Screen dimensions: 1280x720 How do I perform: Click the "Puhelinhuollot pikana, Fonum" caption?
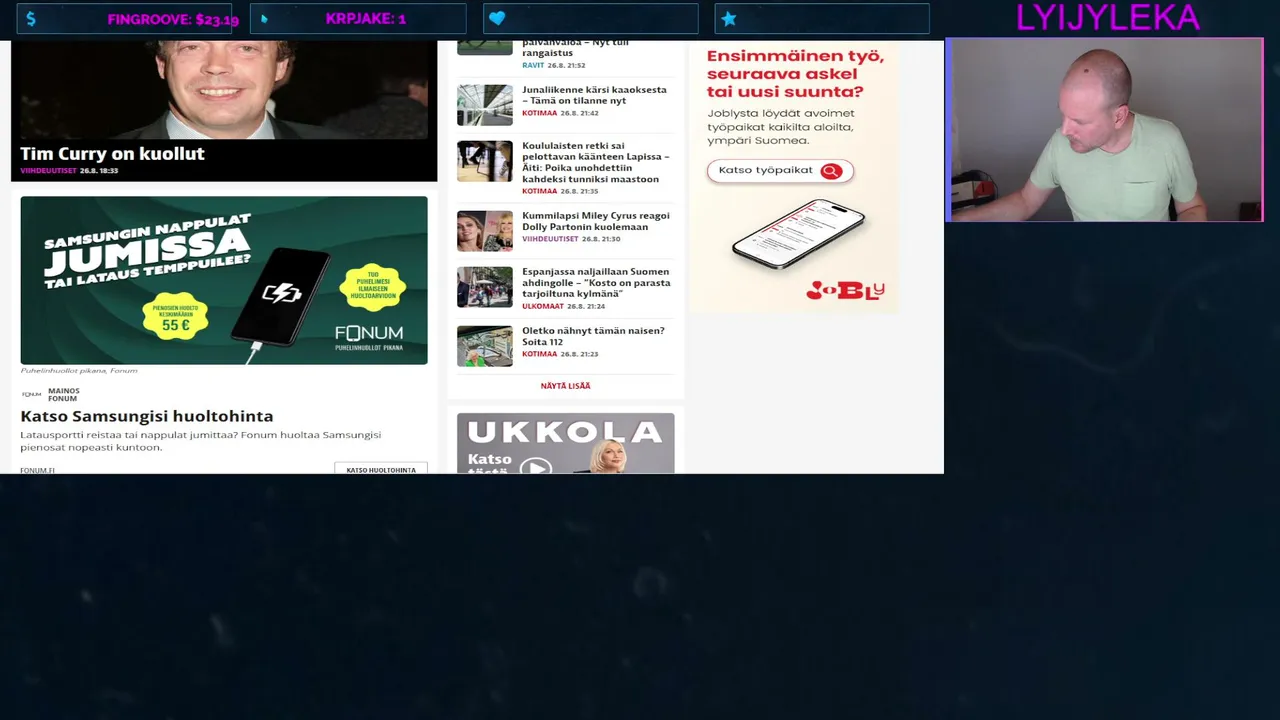click(79, 371)
